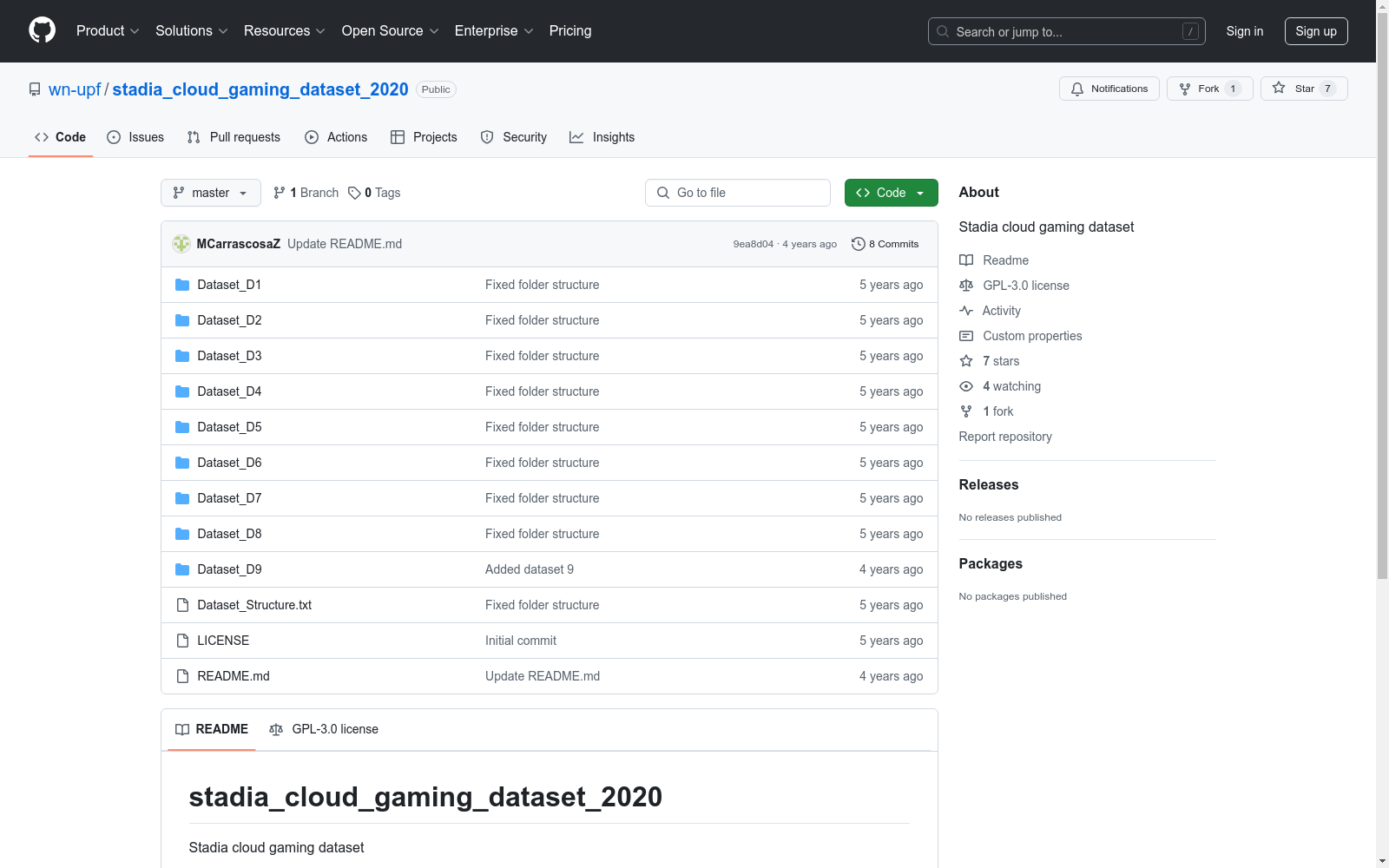Click the README.md file icon
The image size is (1389, 868).
182,676
